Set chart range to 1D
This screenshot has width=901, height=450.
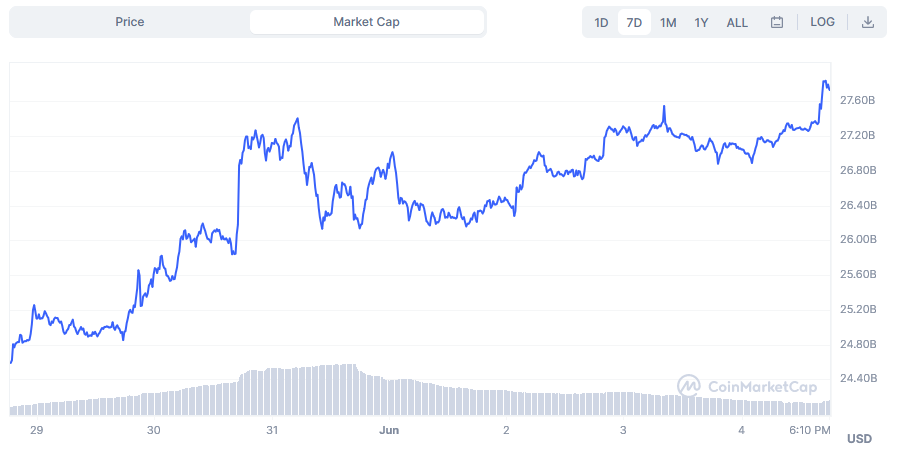coord(601,22)
